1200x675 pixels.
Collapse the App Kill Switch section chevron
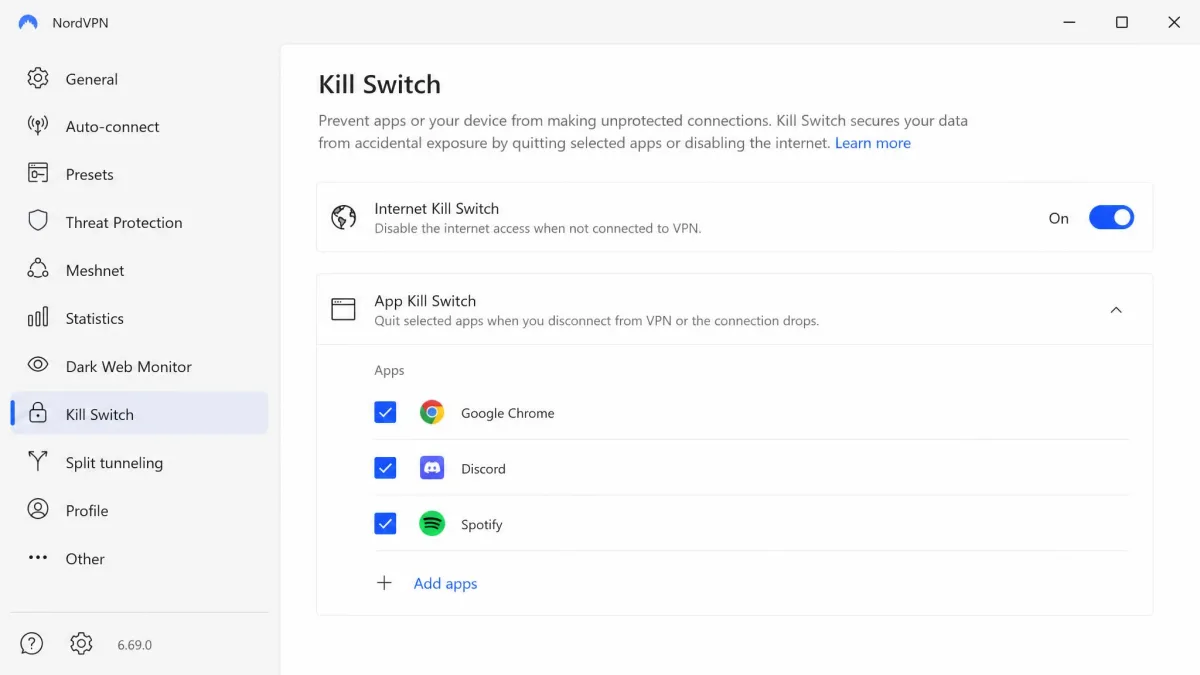coord(1116,309)
